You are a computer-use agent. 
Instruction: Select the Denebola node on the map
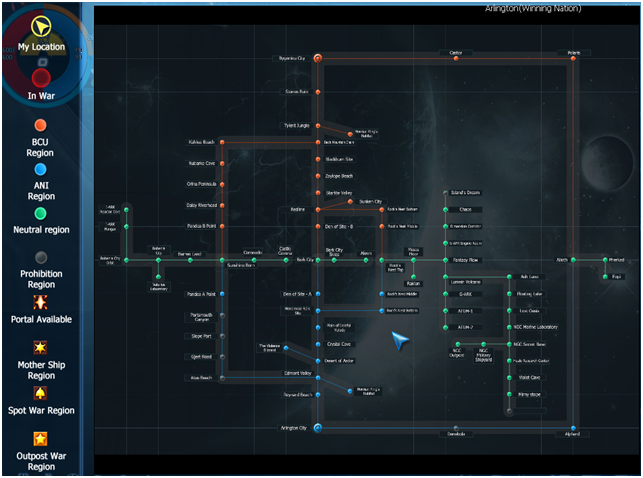pos(456,428)
